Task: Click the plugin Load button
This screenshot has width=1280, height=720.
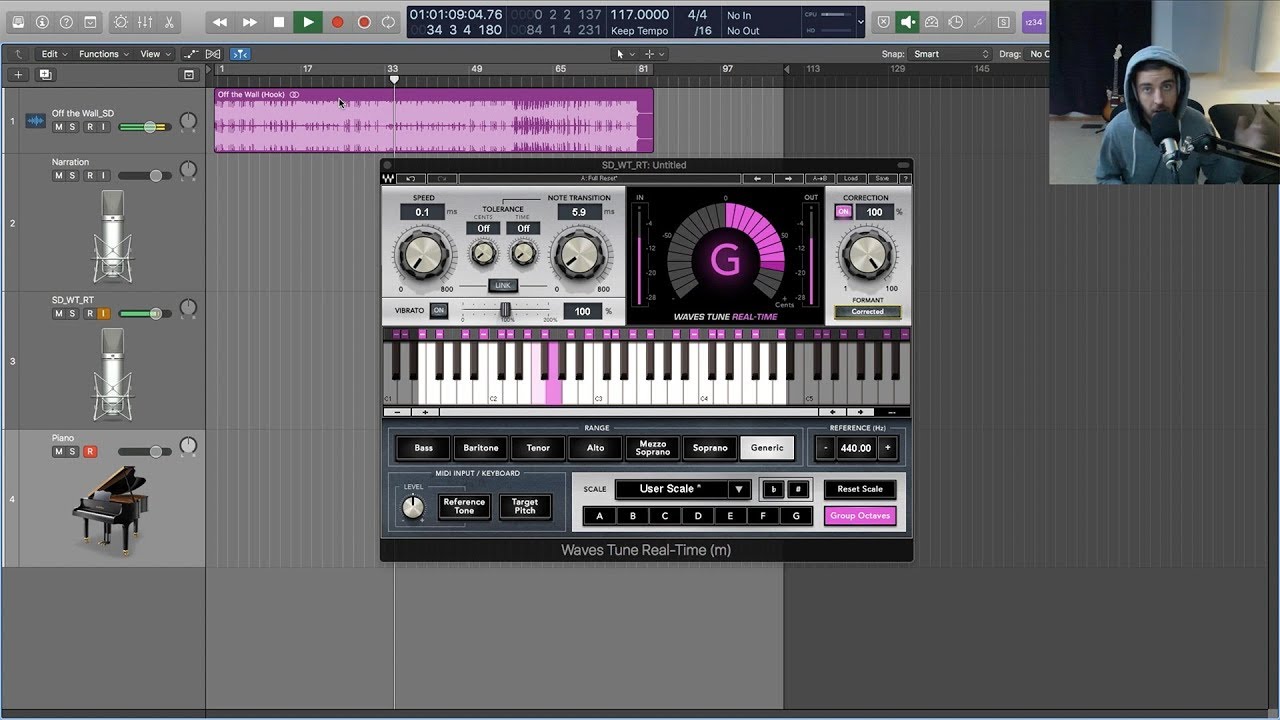Action: (x=850, y=178)
